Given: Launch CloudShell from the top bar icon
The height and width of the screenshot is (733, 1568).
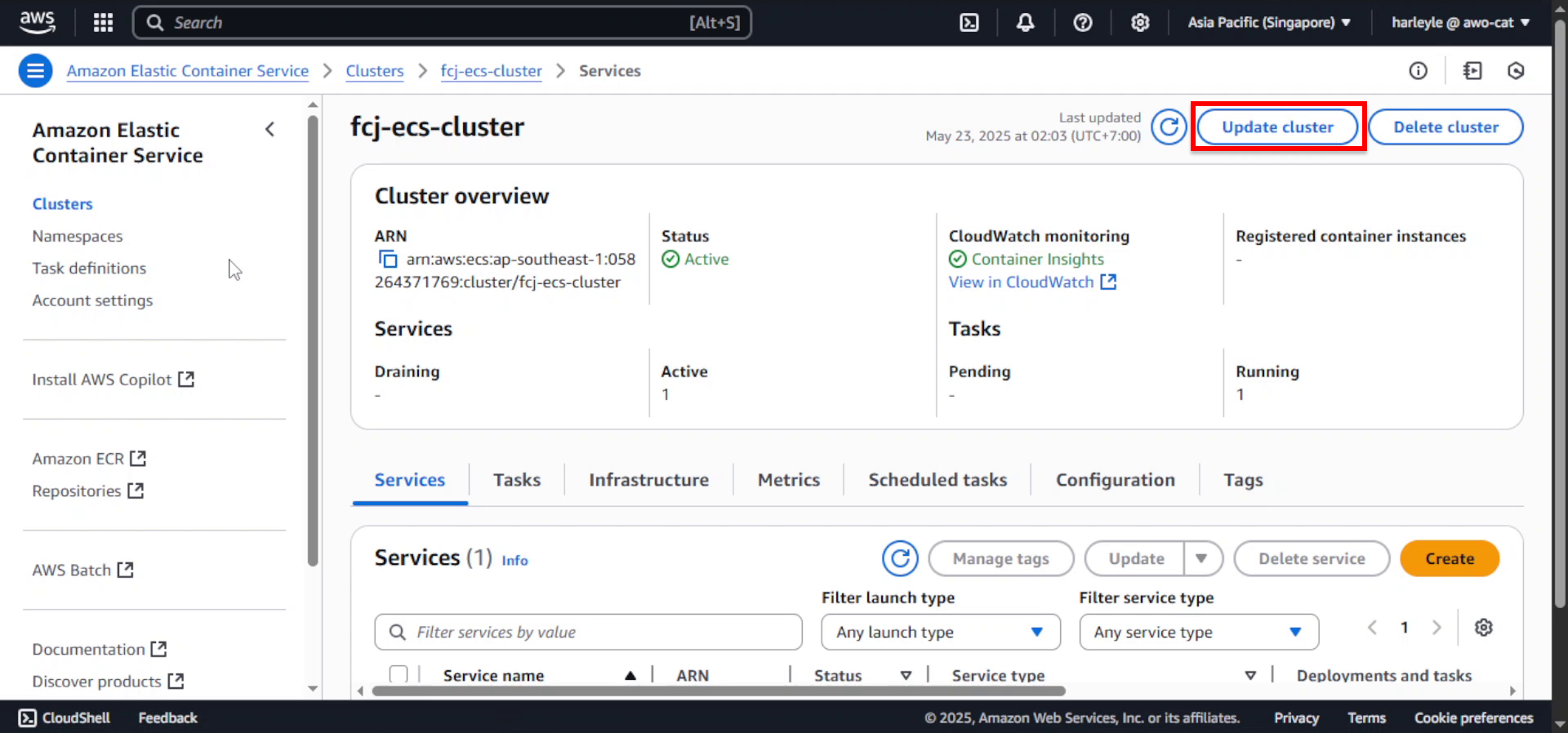Looking at the screenshot, I should (x=969, y=22).
